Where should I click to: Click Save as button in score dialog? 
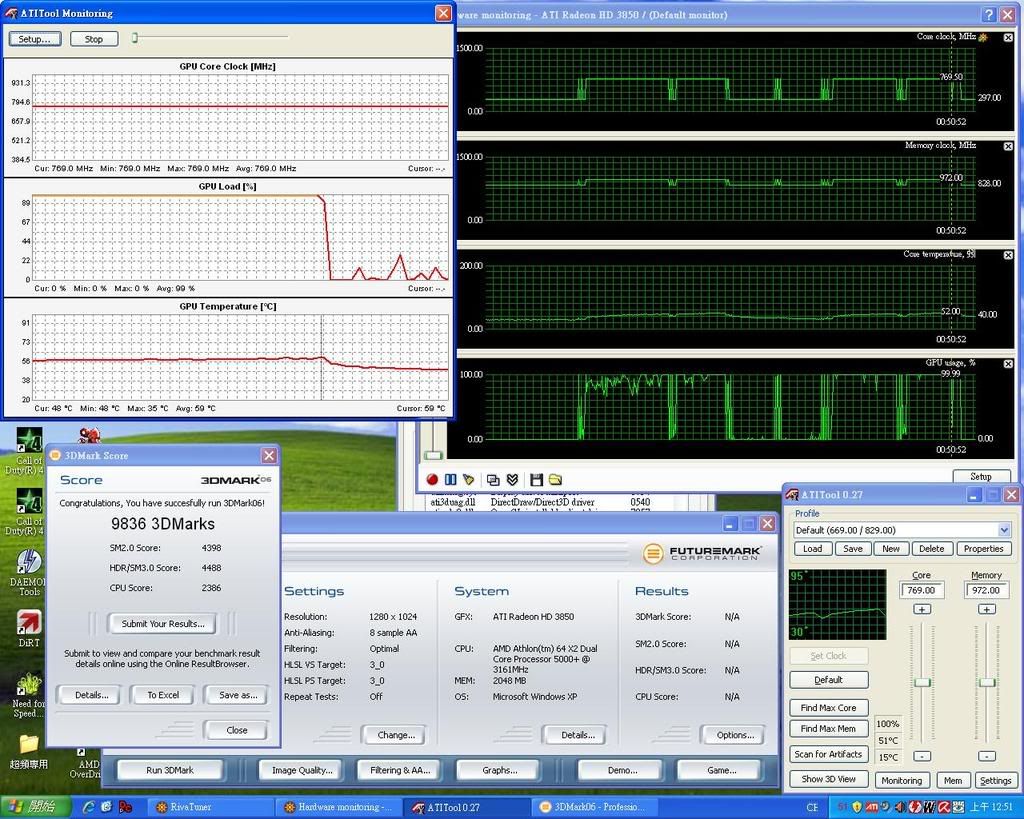pos(238,695)
